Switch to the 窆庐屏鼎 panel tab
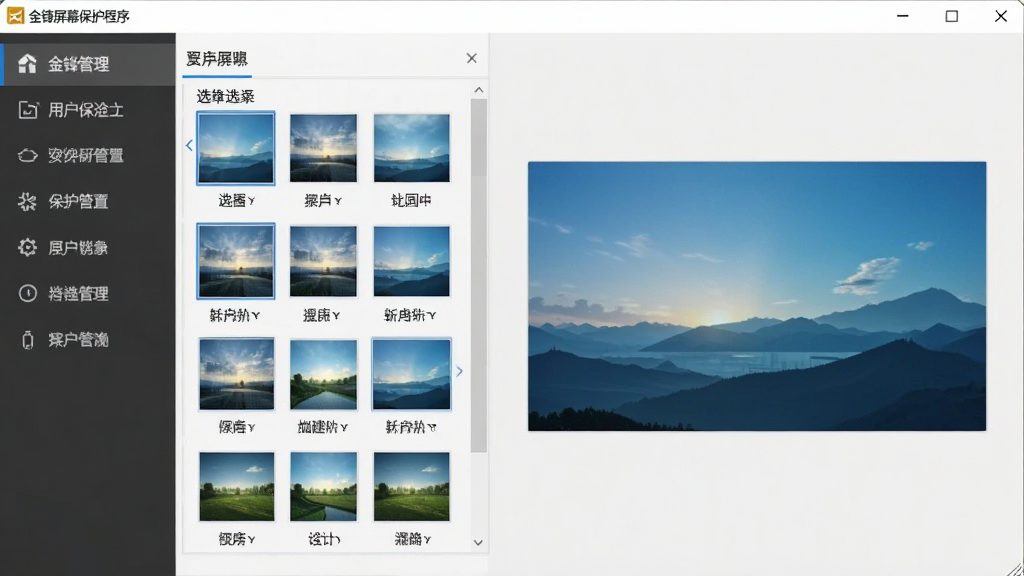The height and width of the screenshot is (576, 1024). pos(217,59)
